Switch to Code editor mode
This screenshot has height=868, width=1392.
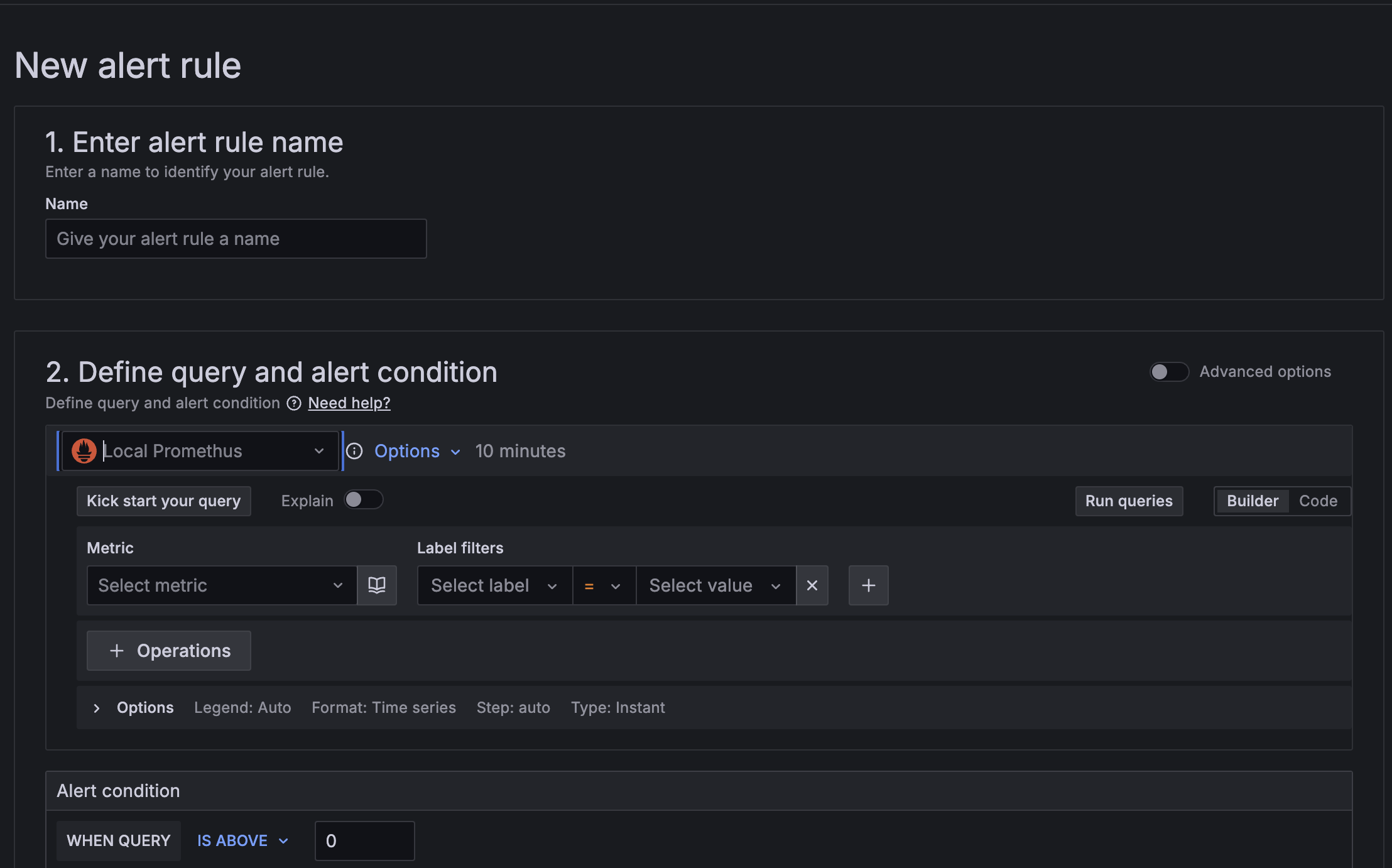1318,501
